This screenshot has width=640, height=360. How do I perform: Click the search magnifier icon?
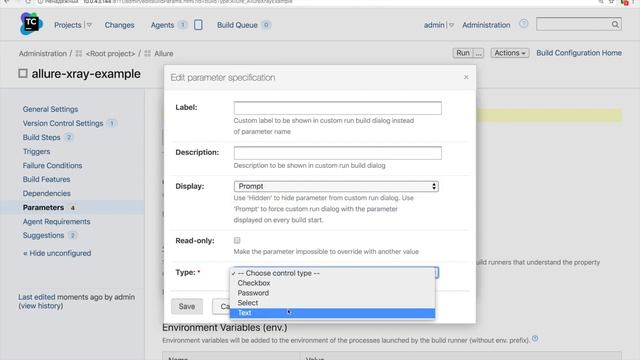click(x=615, y=24)
